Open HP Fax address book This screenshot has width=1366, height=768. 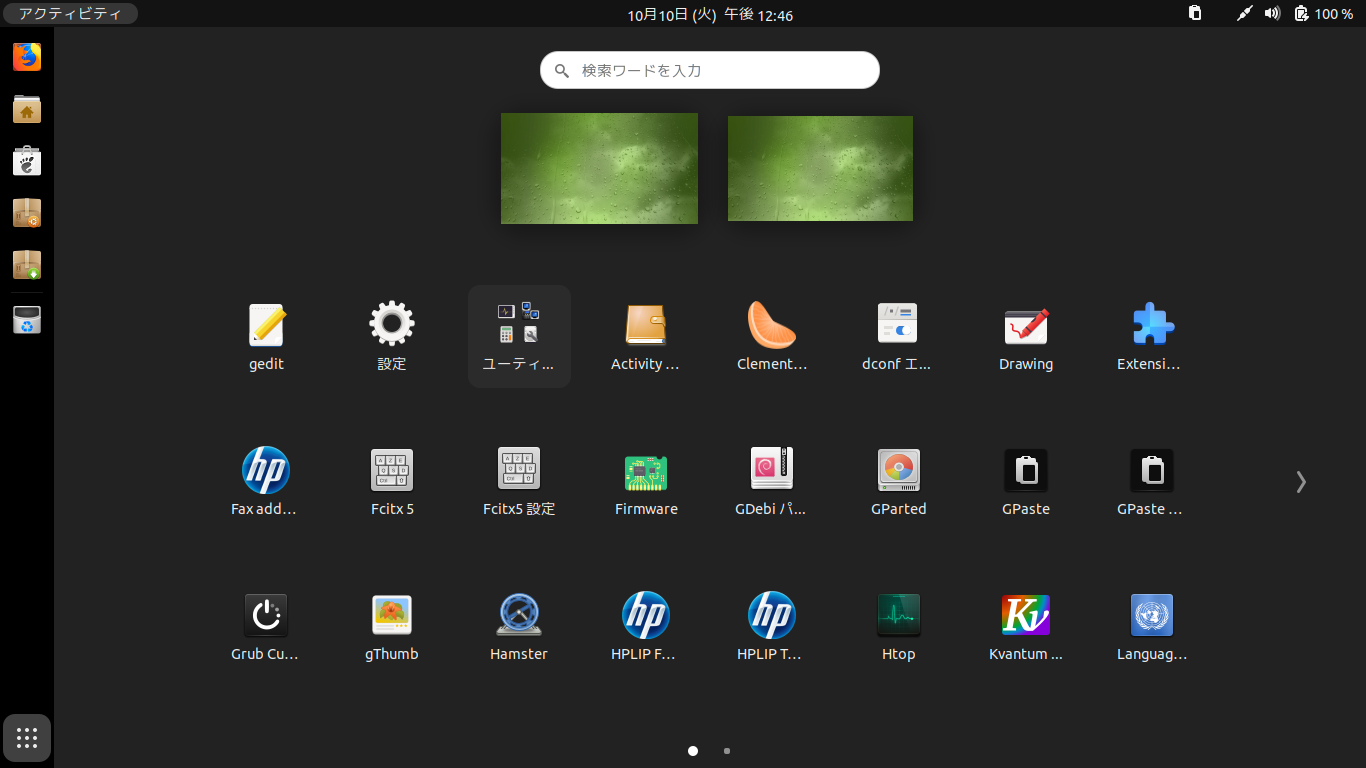click(266, 482)
